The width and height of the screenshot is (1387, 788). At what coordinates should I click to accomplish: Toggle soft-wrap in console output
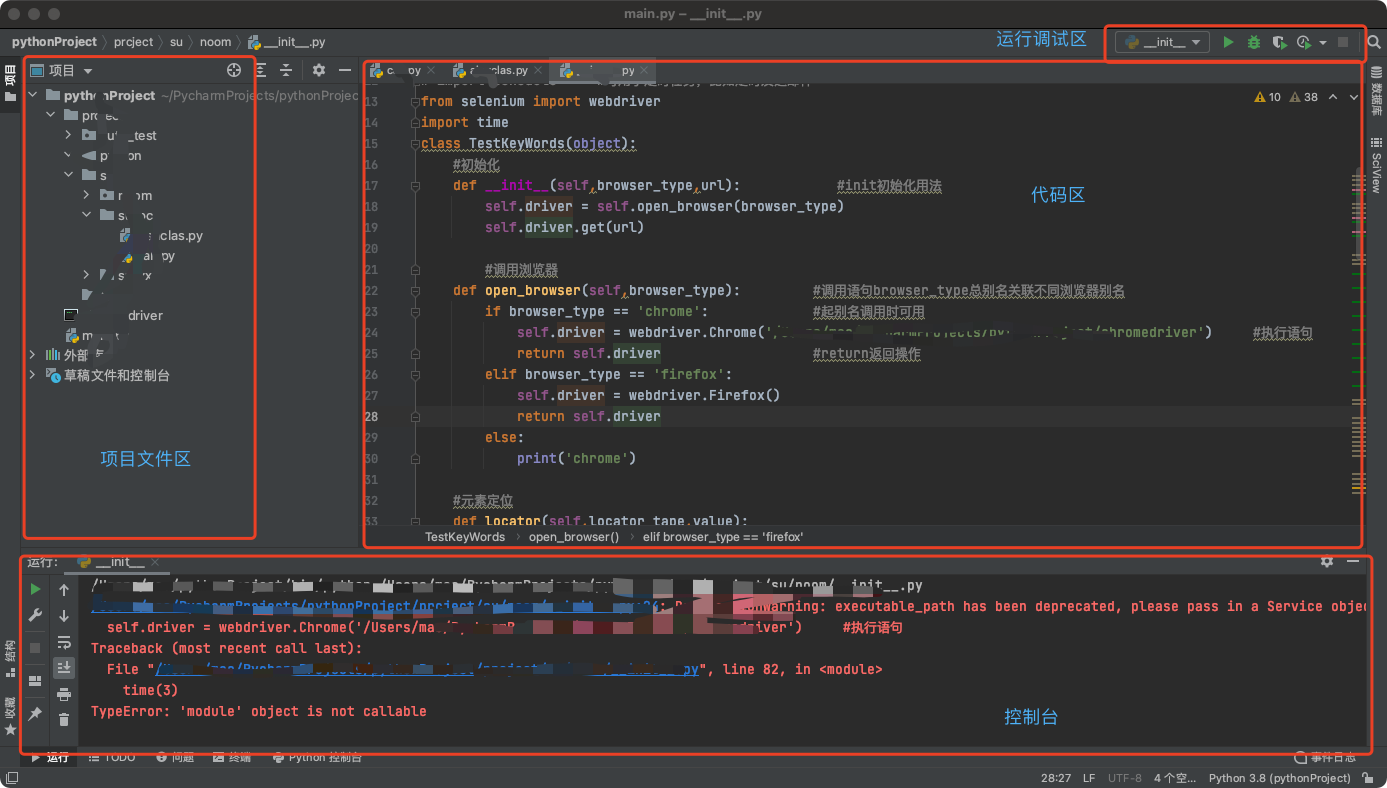(x=64, y=642)
